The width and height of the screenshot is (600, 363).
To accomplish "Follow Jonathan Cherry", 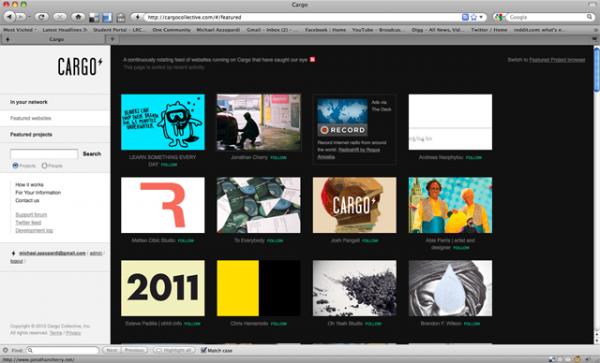I will click(278, 158).
